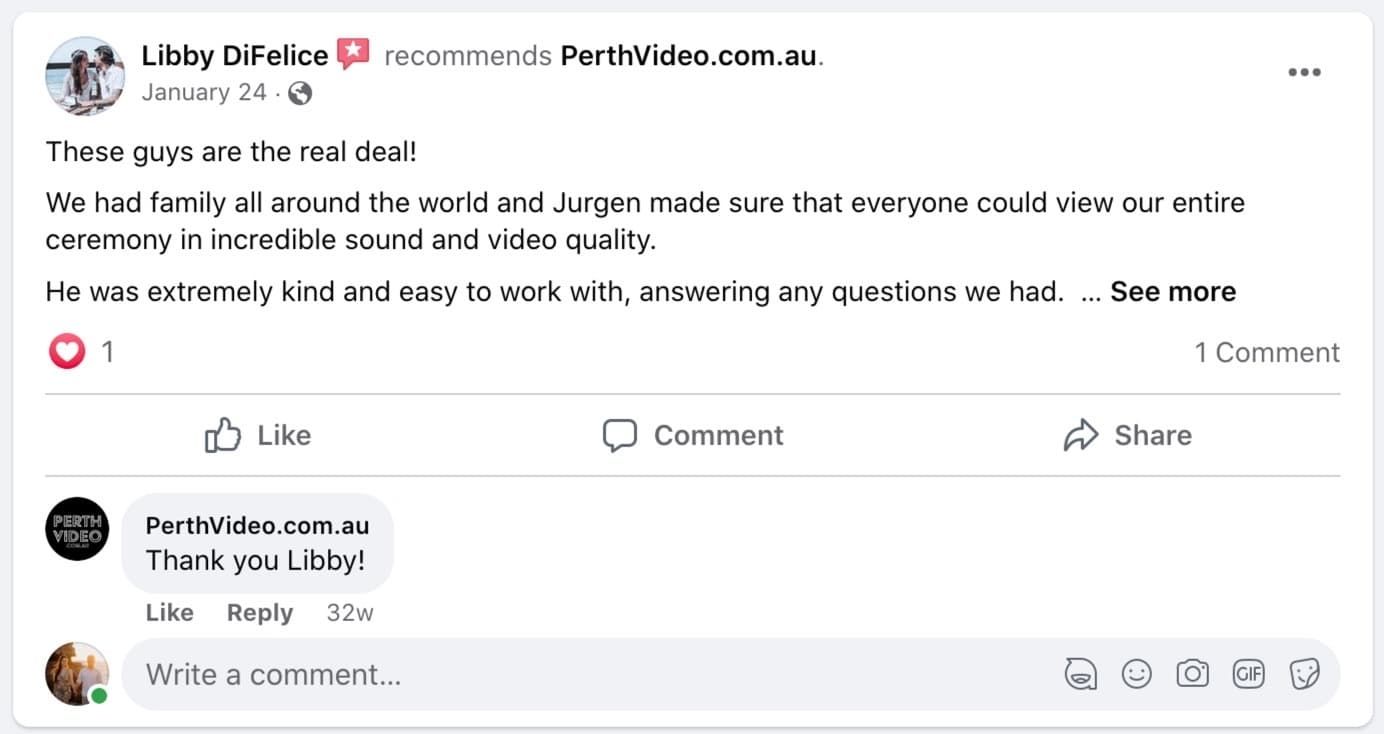The width and height of the screenshot is (1384, 734).
Task: Open the 1 Comment count link
Action: click(1267, 352)
